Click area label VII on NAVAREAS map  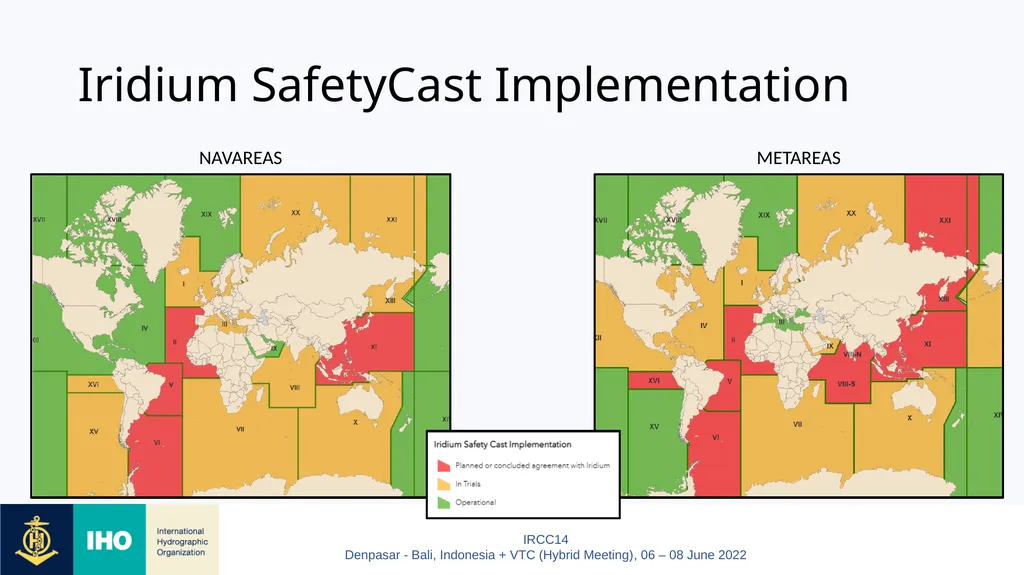(240, 429)
